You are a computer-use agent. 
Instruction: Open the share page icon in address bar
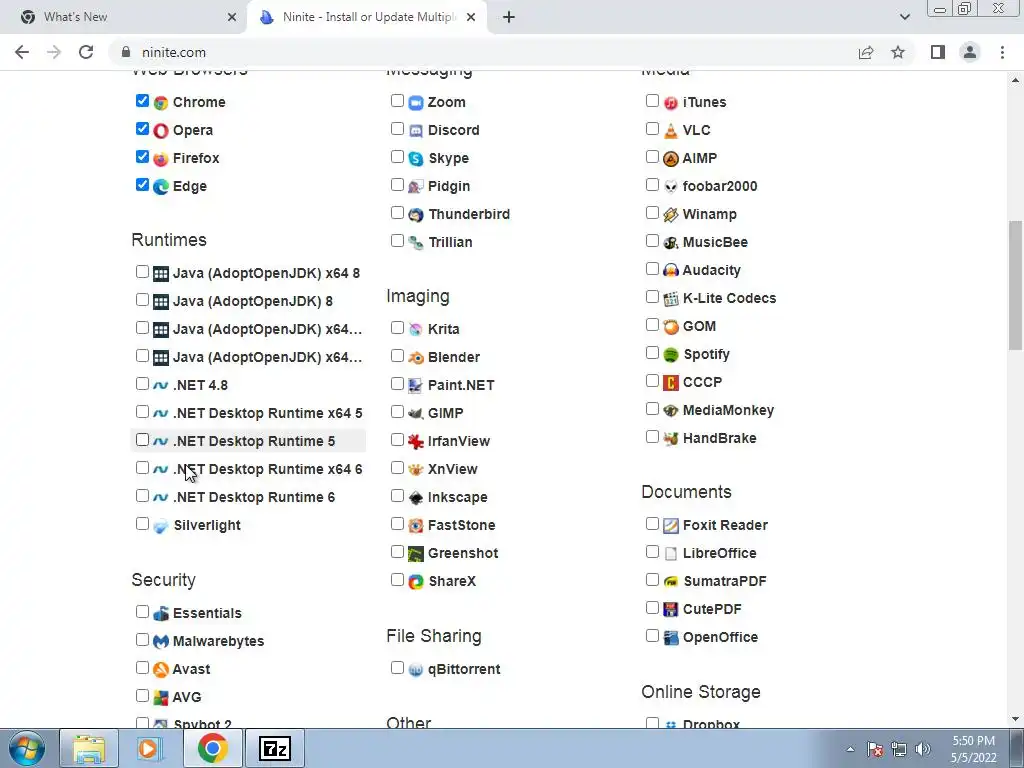866,52
